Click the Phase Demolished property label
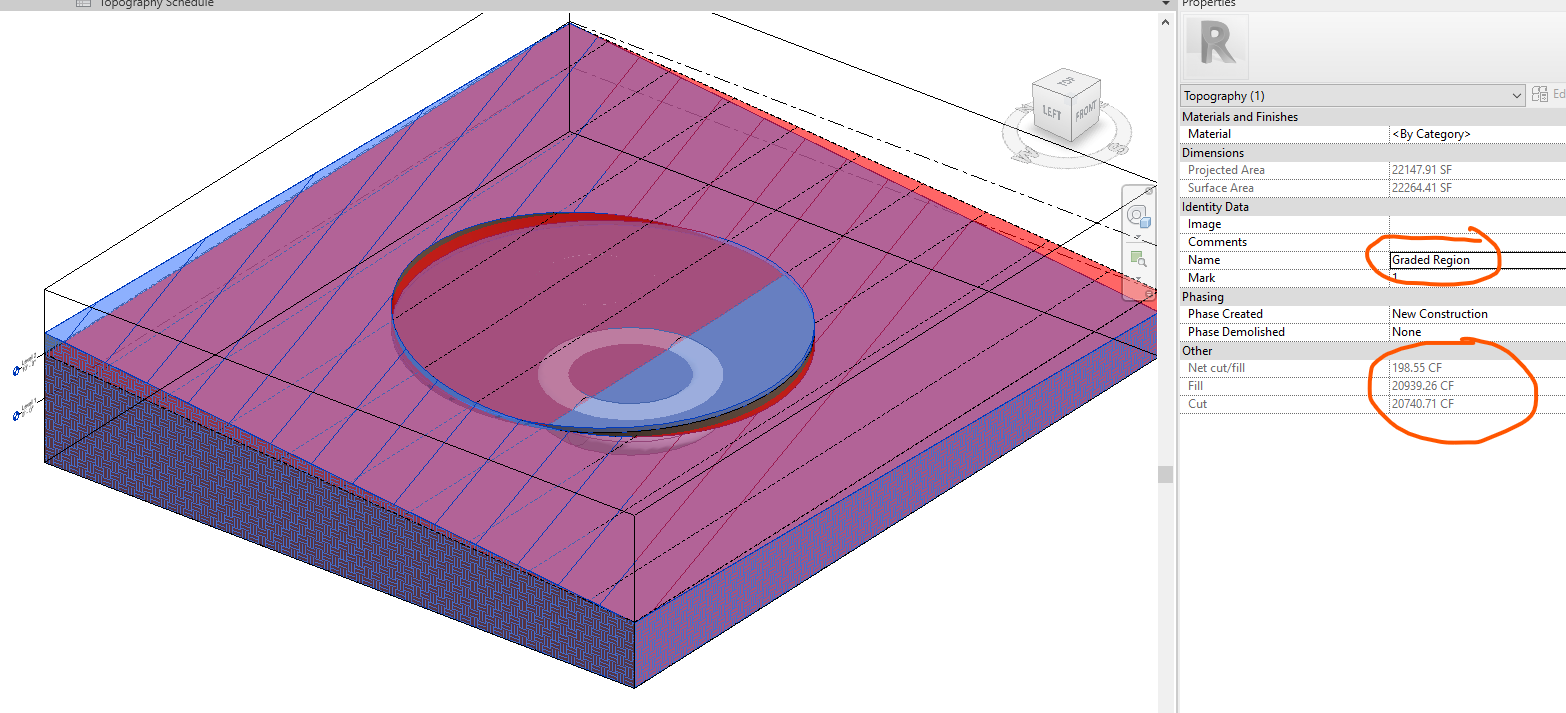The width and height of the screenshot is (1566, 713). coord(1236,332)
